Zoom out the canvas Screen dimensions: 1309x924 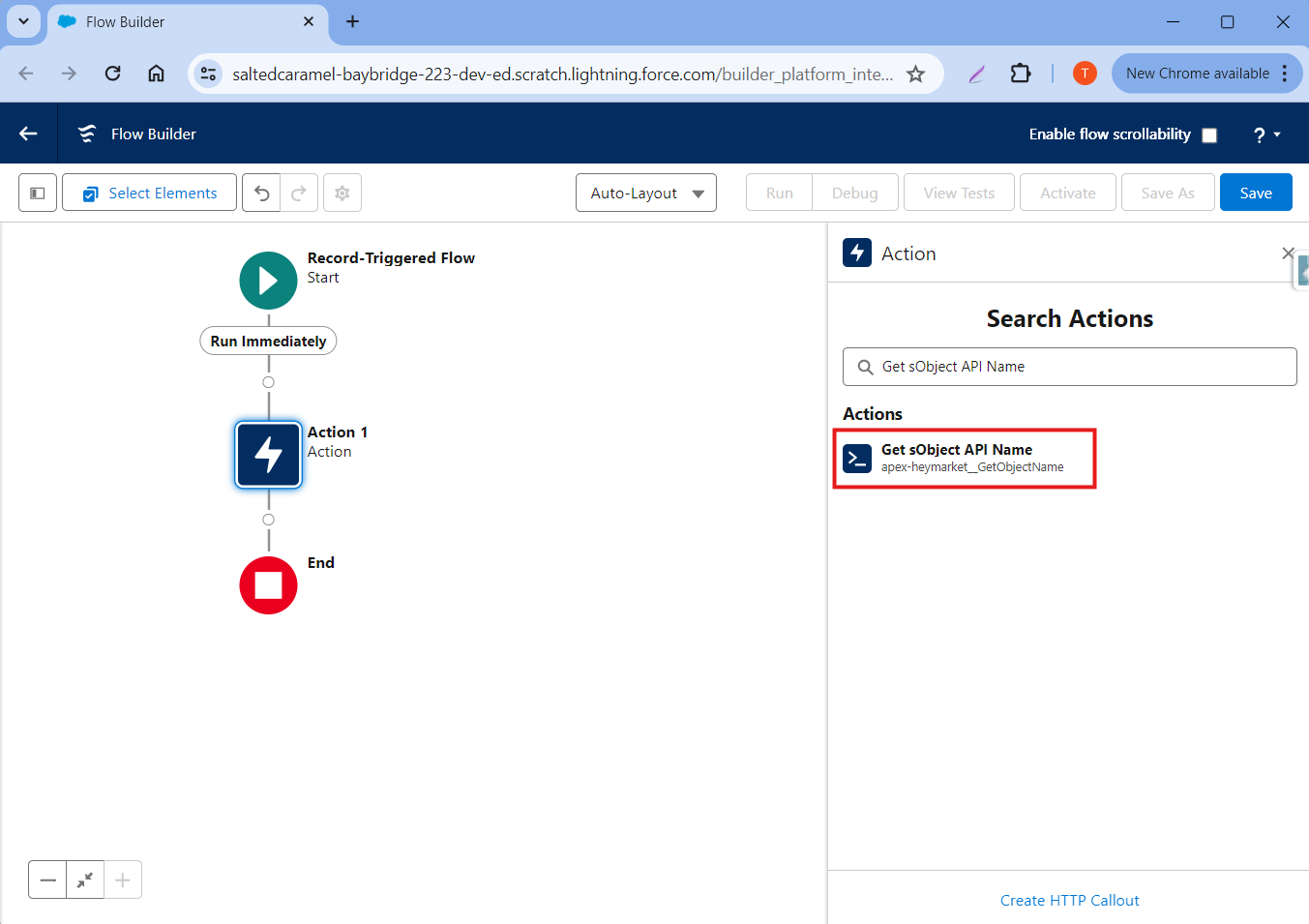(47, 879)
